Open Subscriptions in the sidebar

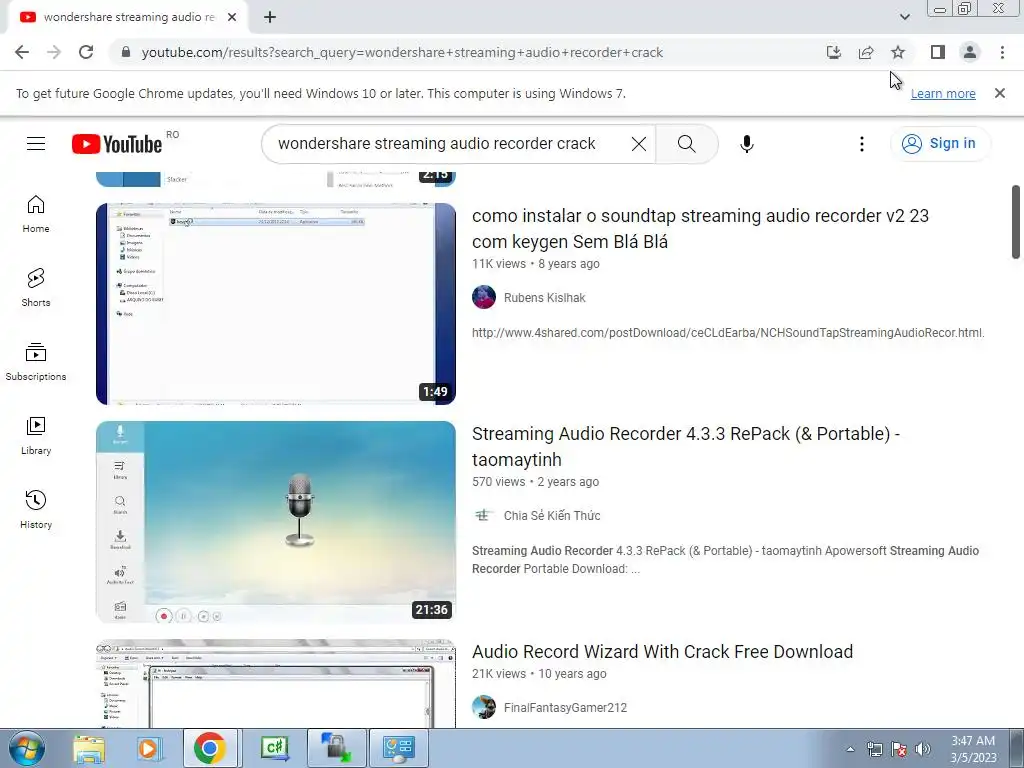[36, 361]
